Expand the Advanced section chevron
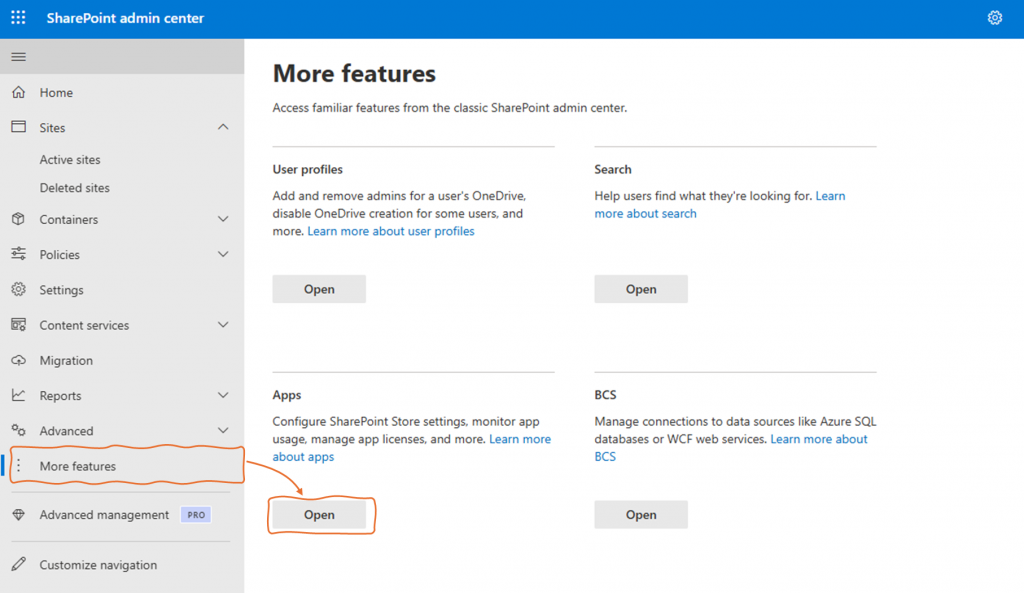 (223, 431)
